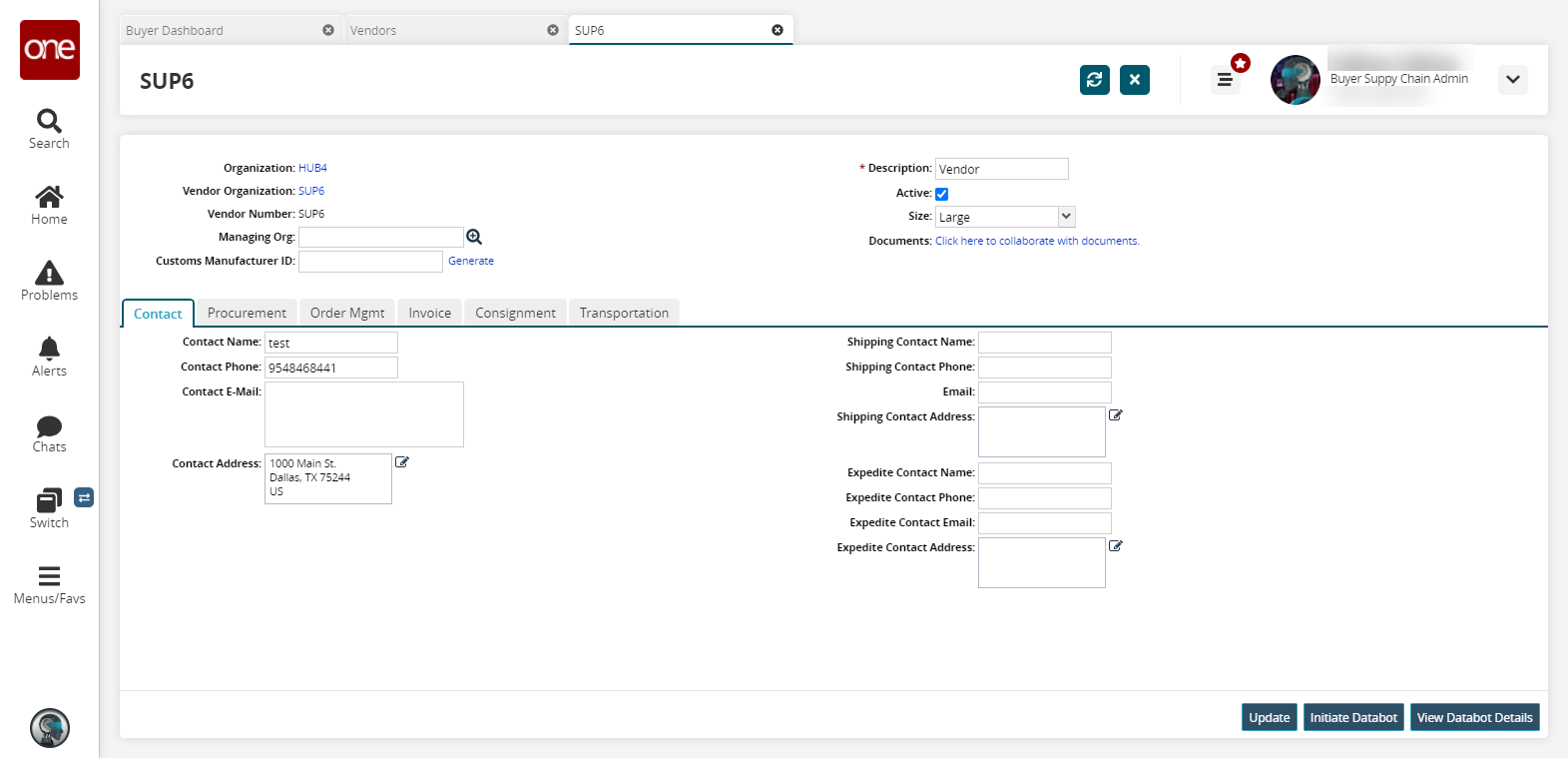Switch to the Procurement tab
The height and width of the screenshot is (758, 1568).
(x=247, y=313)
